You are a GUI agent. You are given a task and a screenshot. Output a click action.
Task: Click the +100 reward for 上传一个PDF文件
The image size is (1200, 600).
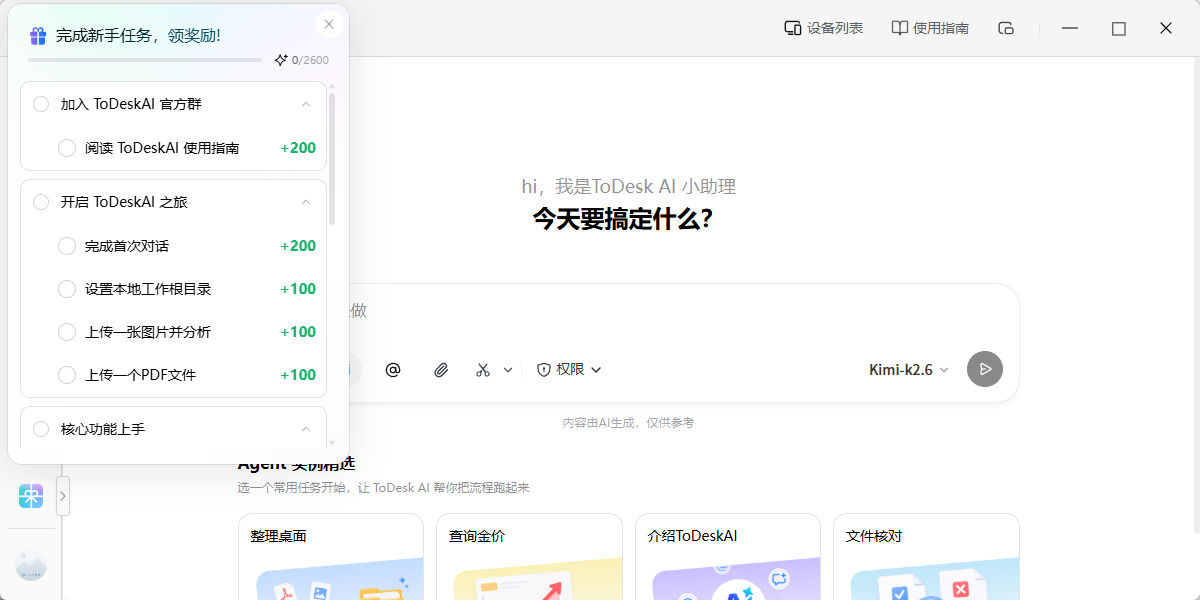click(298, 375)
